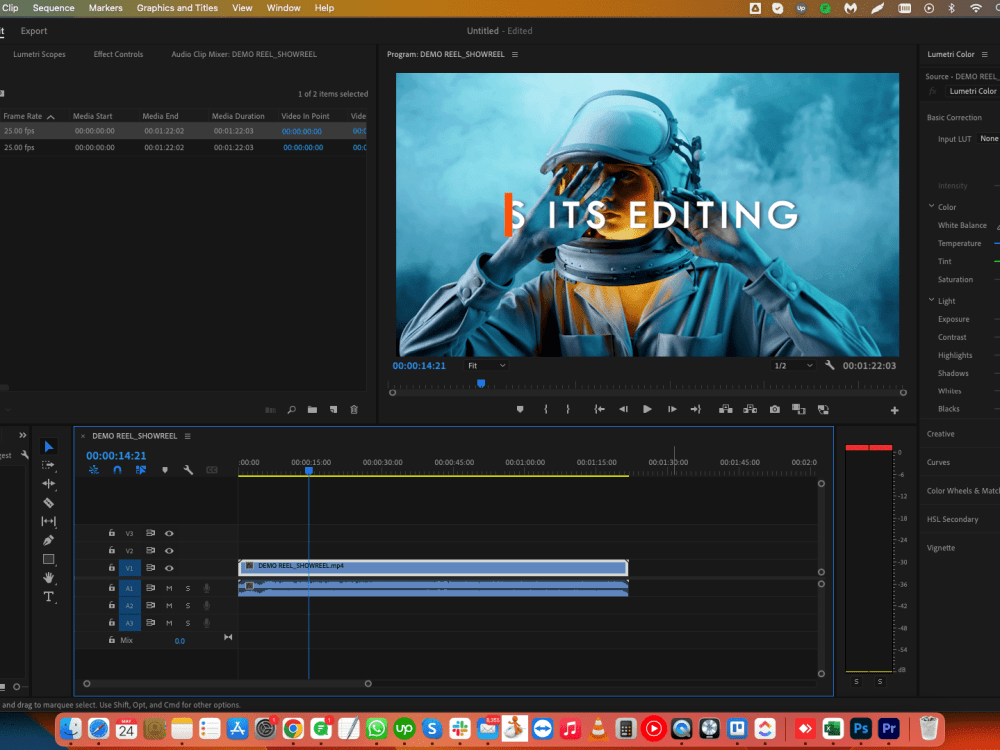Switch to Audio Clip Mixer tab

244,54
